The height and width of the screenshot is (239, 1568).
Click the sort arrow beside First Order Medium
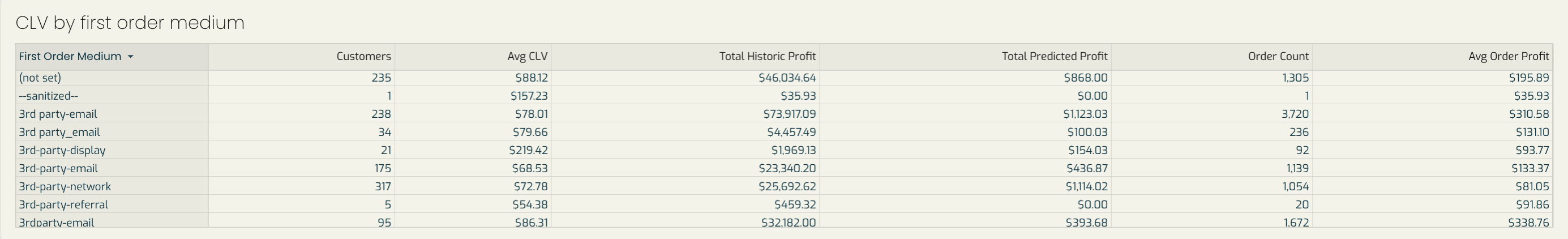tap(130, 57)
